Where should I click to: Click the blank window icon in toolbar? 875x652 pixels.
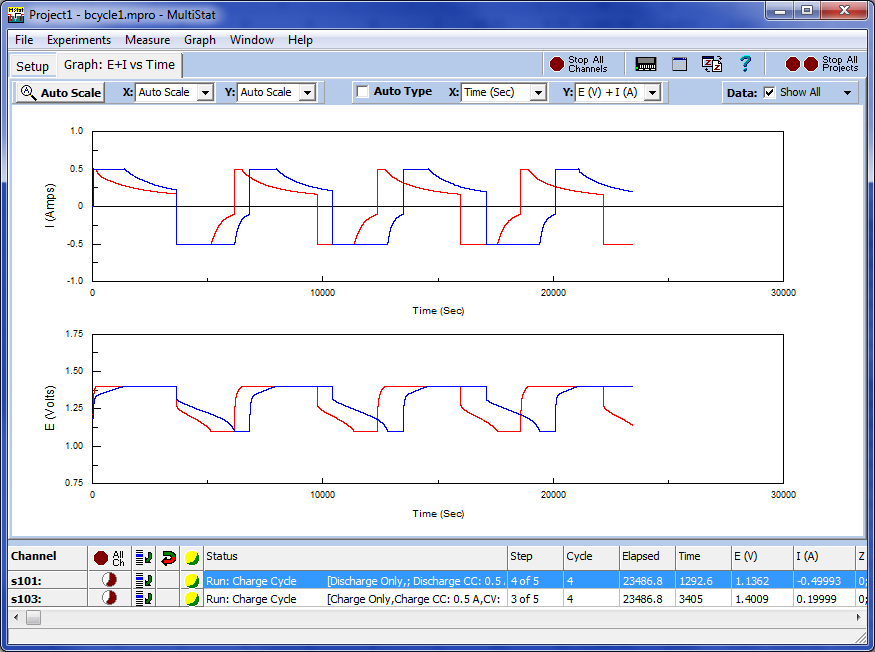[679, 64]
